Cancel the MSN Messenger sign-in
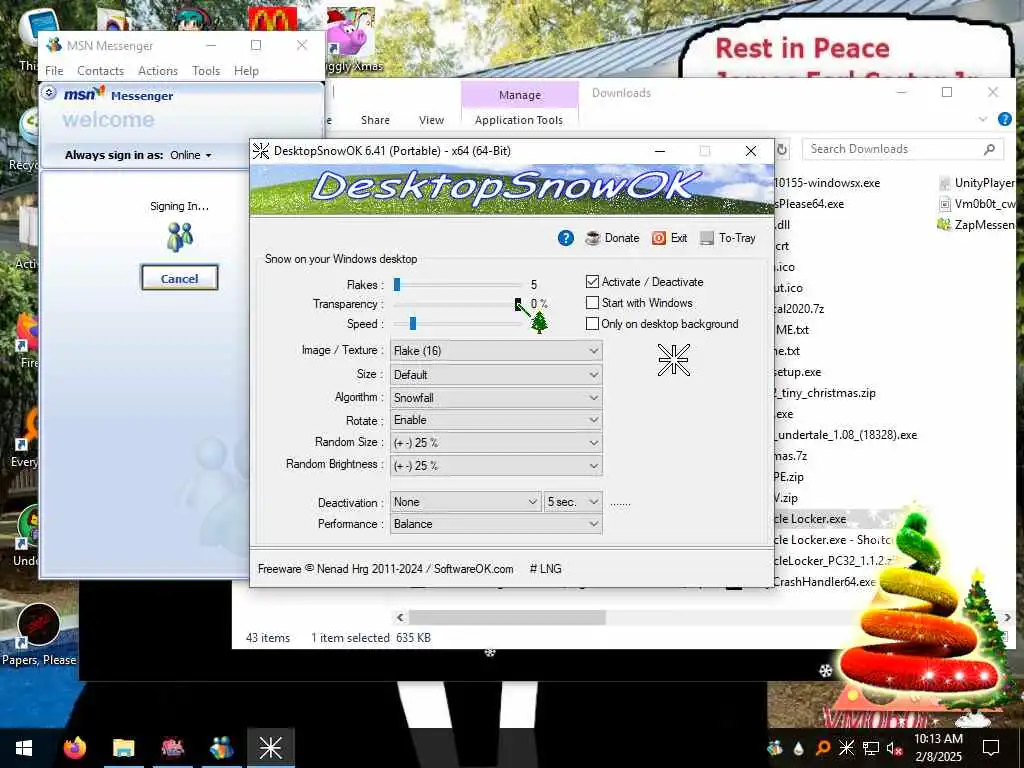 tap(180, 278)
